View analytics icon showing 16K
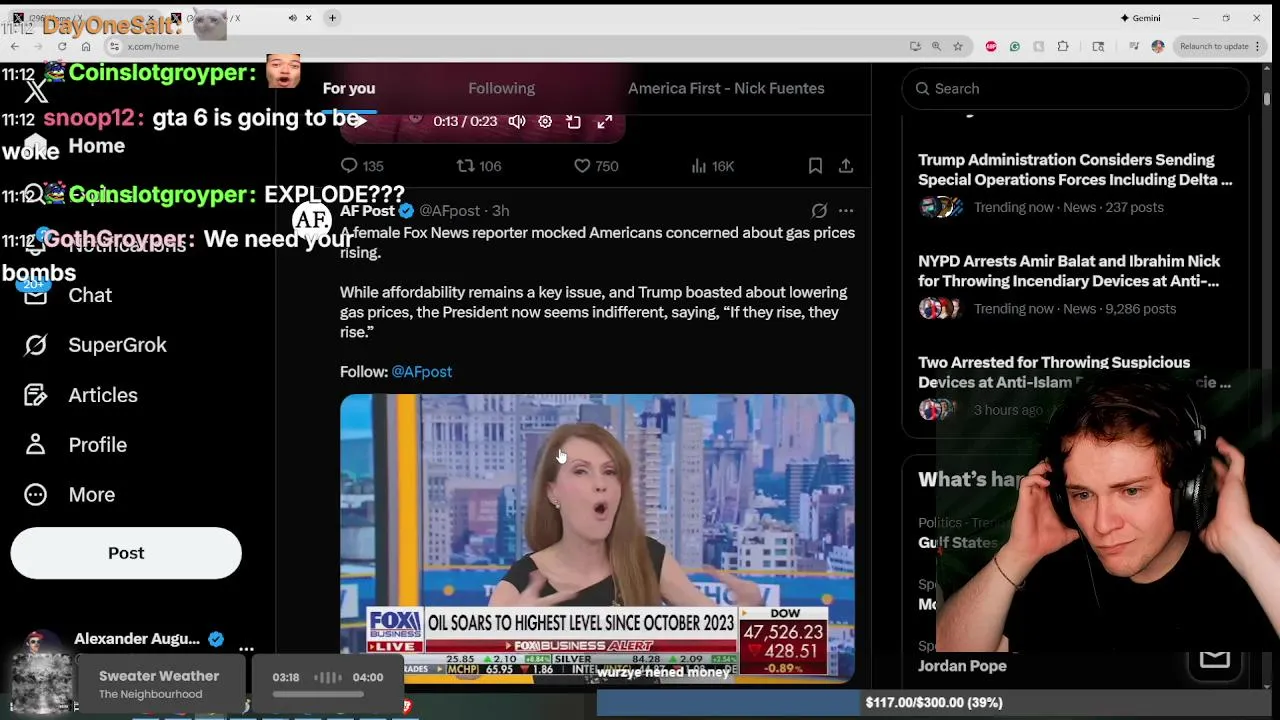The height and width of the screenshot is (720, 1280). coord(698,166)
